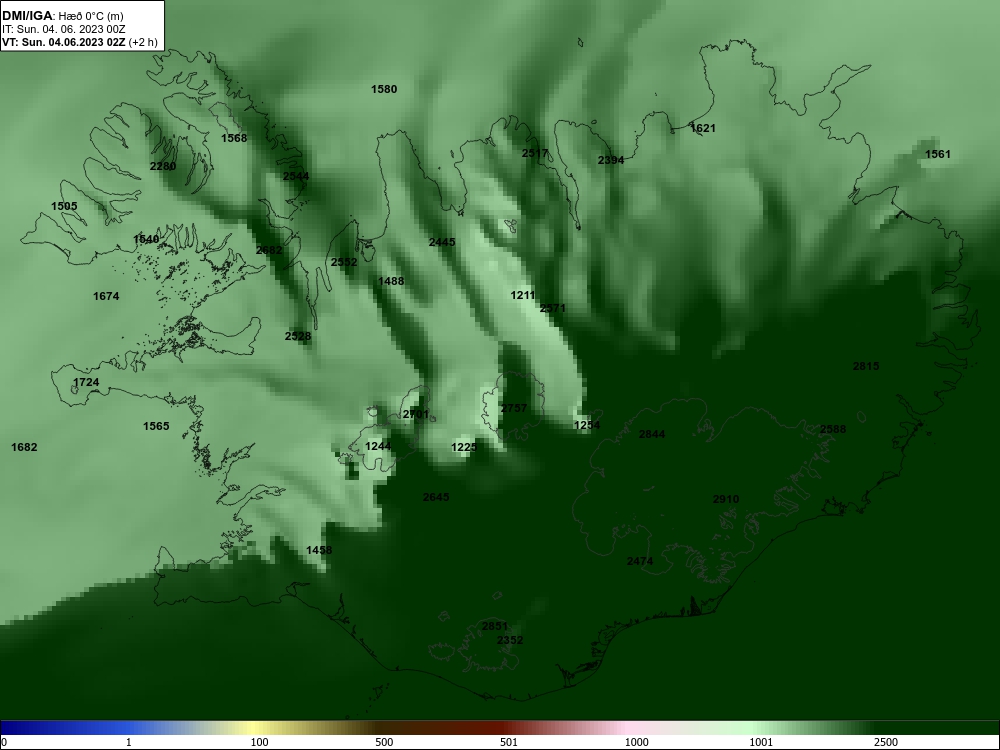The height and width of the screenshot is (750, 1000).
Task: Click the legend label 1001
Action: click(x=761, y=743)
